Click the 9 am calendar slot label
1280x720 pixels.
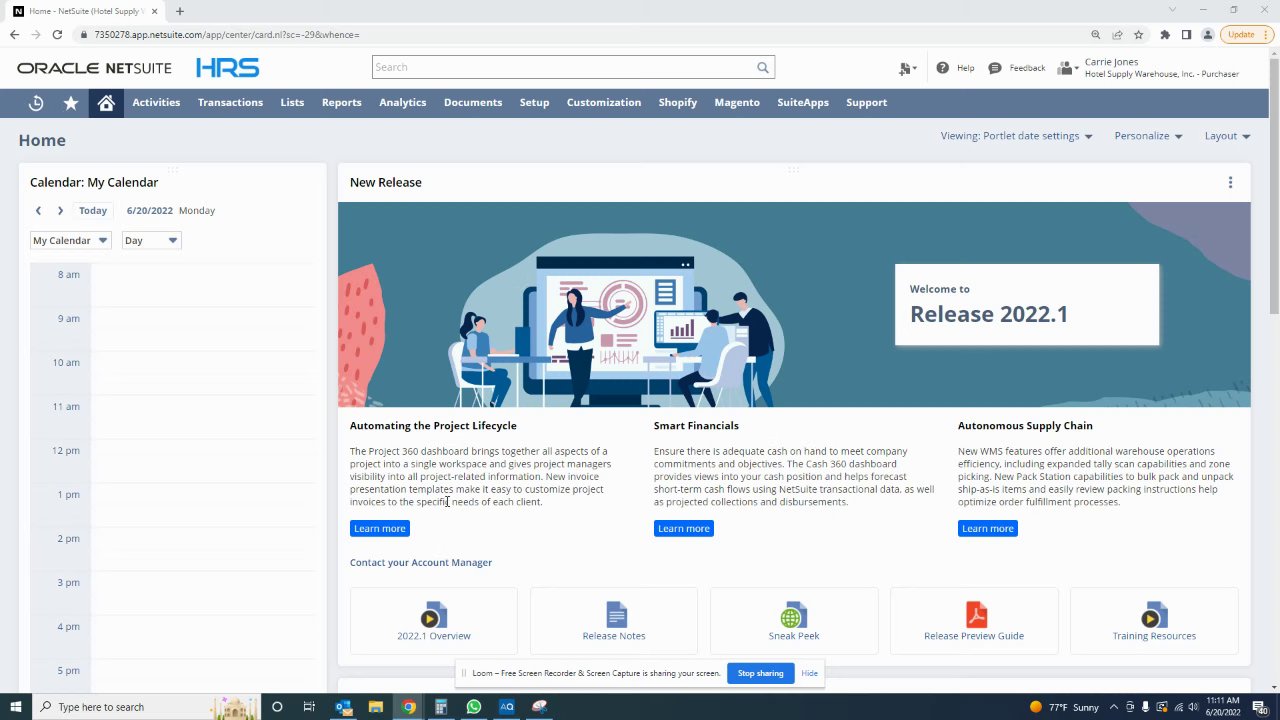coord(68,319)
